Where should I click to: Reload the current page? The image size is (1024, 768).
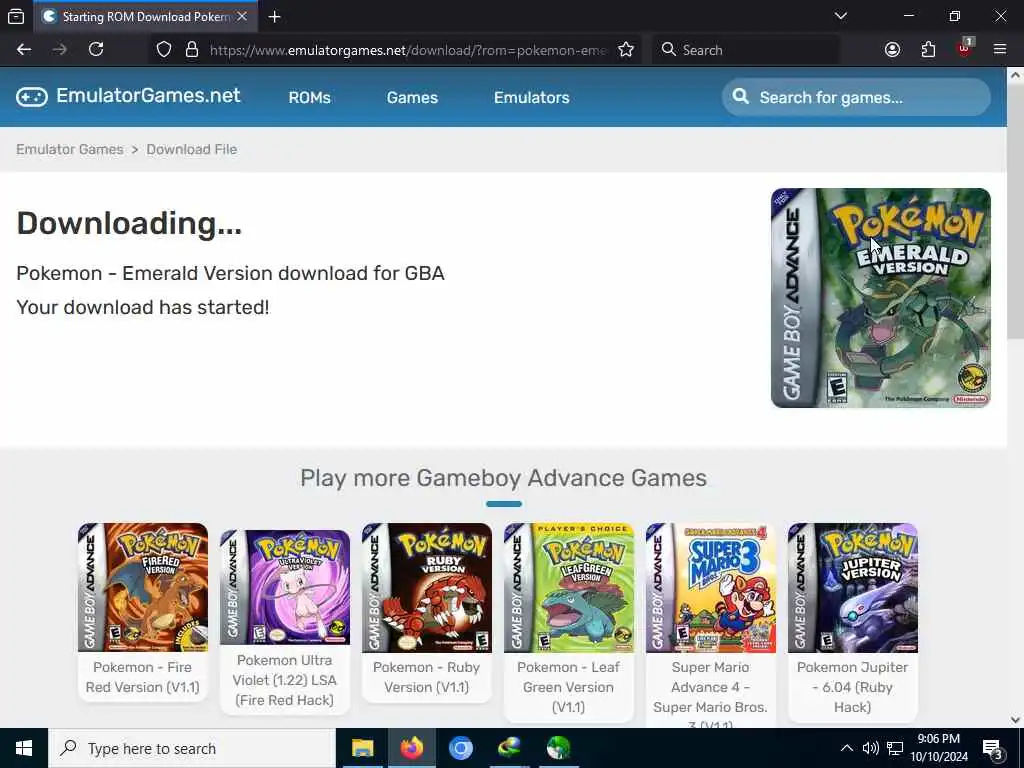[96, 50]
